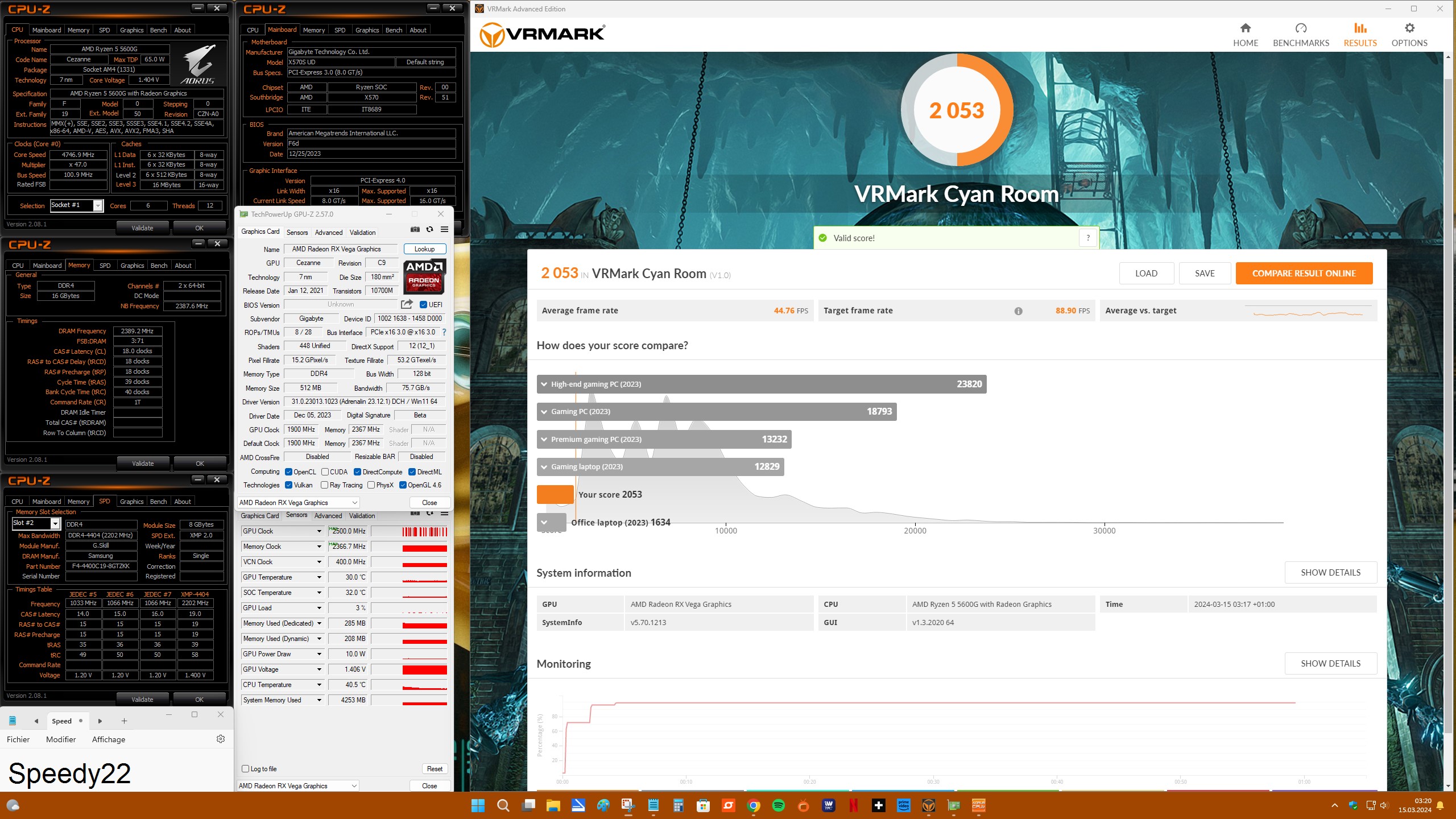Click SAVE result button
Image resolution: width=1456 pixels, height=819 pixels.
[x=1205, y=274]
